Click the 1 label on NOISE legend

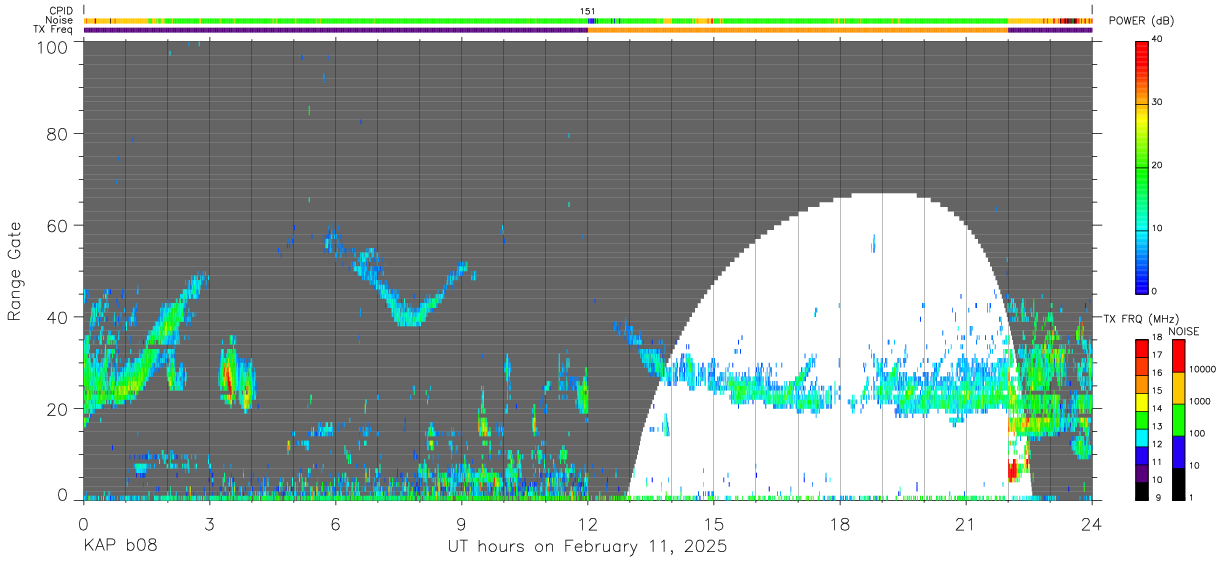(x=1191, y=497)
